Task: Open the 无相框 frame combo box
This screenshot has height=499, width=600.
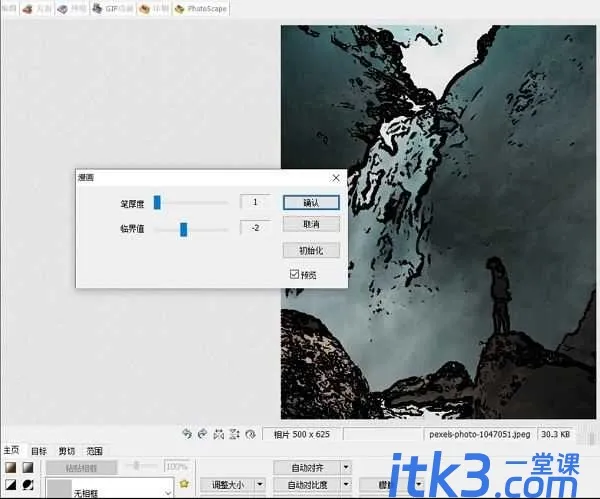Action: 109,488
